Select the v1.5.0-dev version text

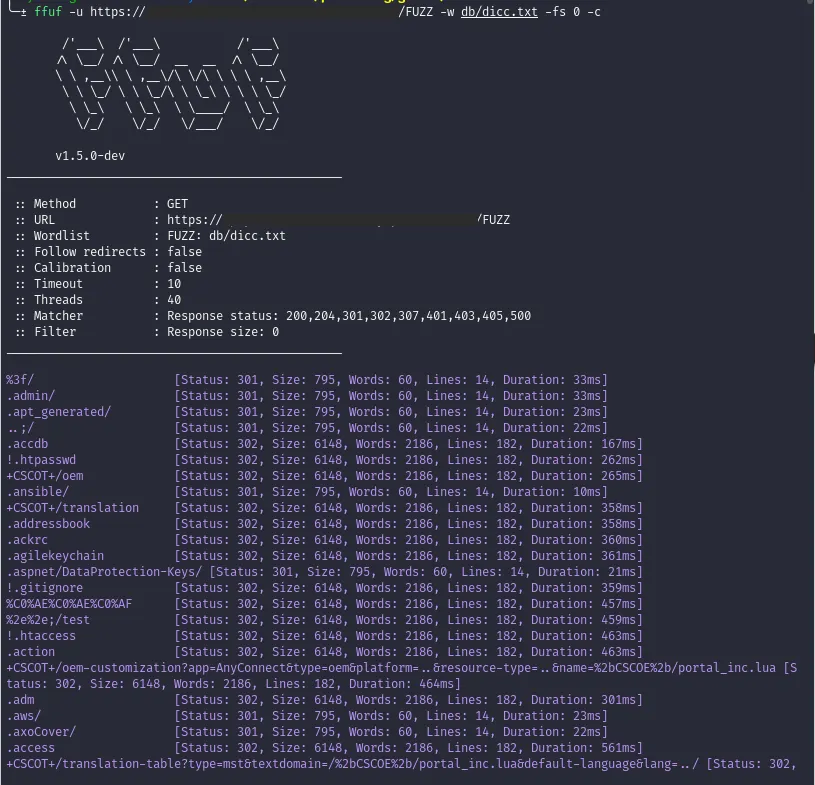click(x=90, y=156)
